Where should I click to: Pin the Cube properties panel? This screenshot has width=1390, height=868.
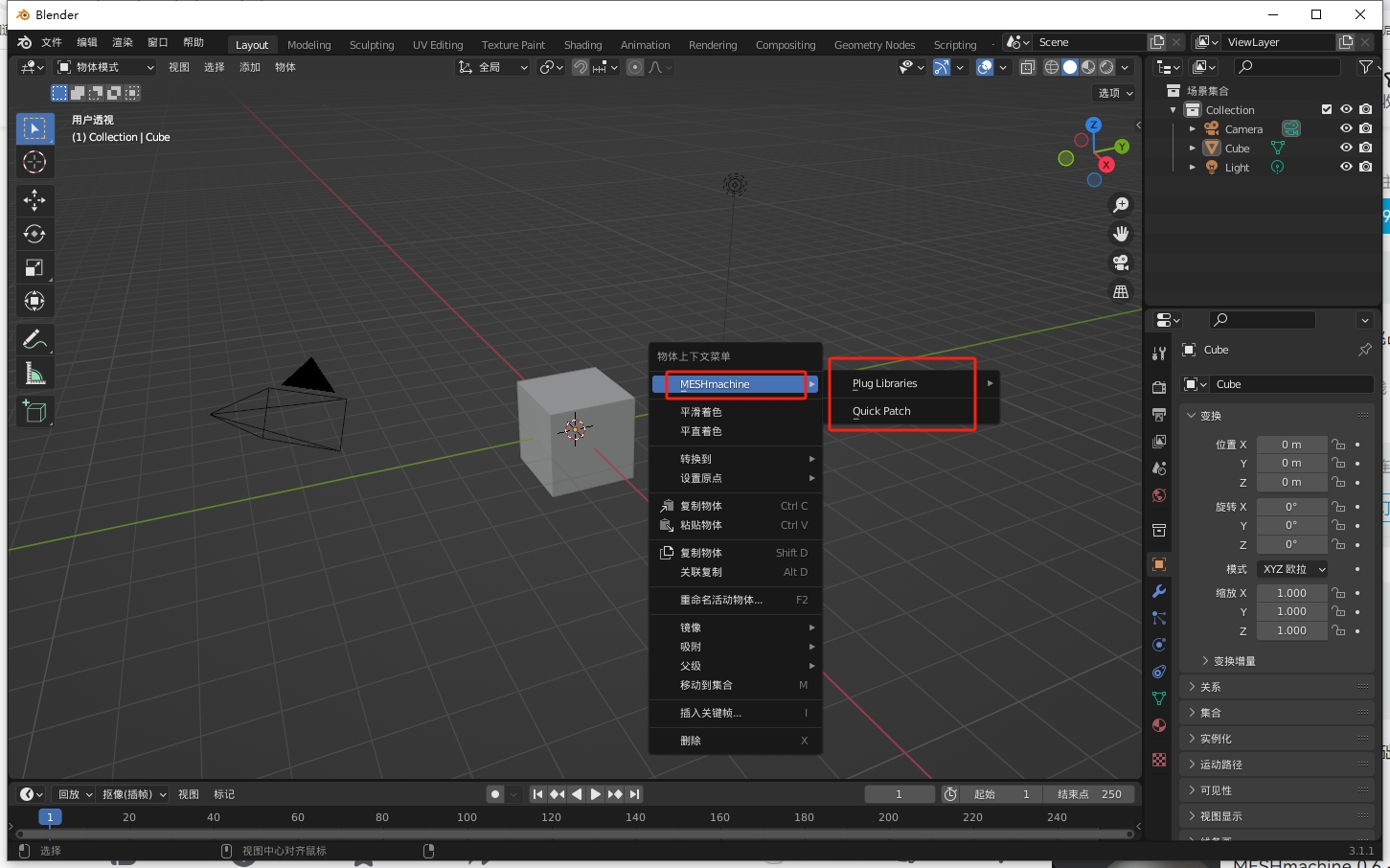[1364, 350]
